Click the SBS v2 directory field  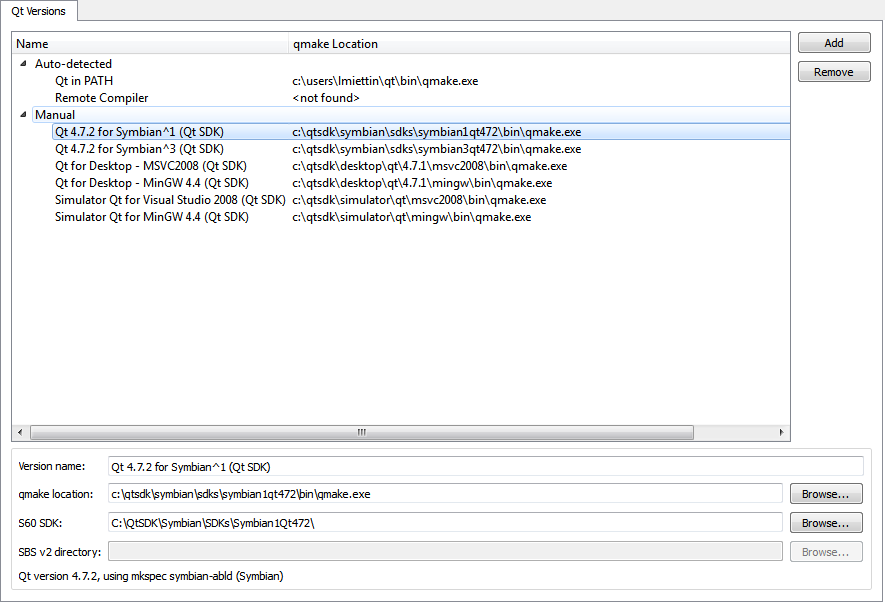[x=445, y=552]
